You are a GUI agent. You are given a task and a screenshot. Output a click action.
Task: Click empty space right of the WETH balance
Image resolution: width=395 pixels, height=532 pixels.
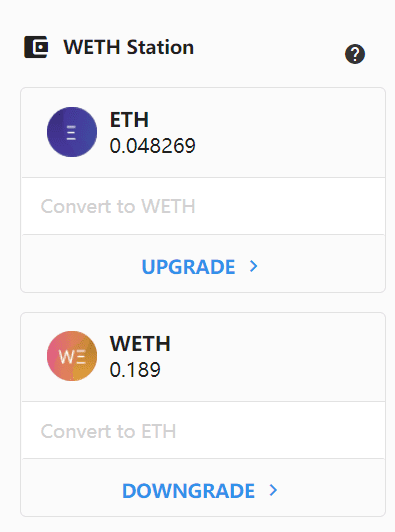(x=271, y=370)
